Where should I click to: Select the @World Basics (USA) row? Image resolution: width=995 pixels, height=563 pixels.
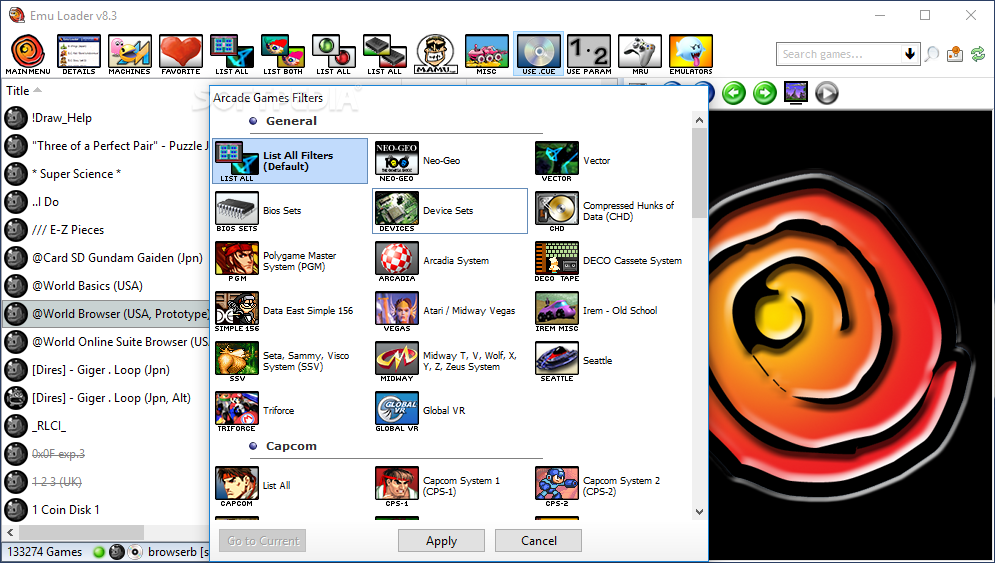(105, 286)
